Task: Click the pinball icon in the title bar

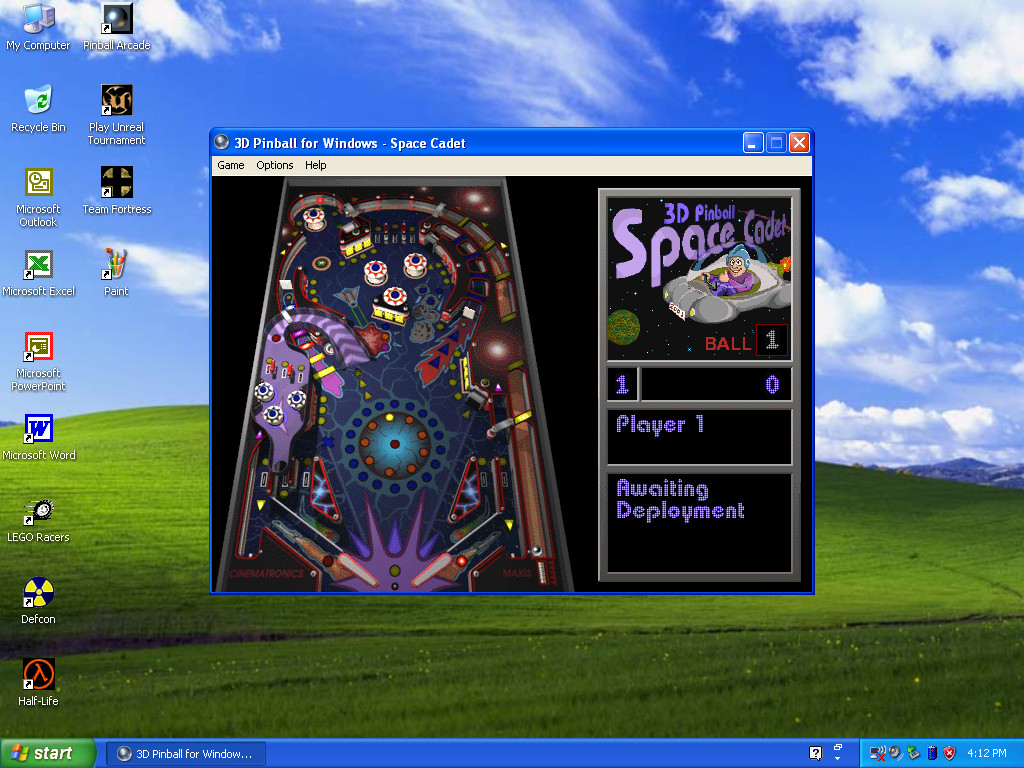Action: point(222,142)
